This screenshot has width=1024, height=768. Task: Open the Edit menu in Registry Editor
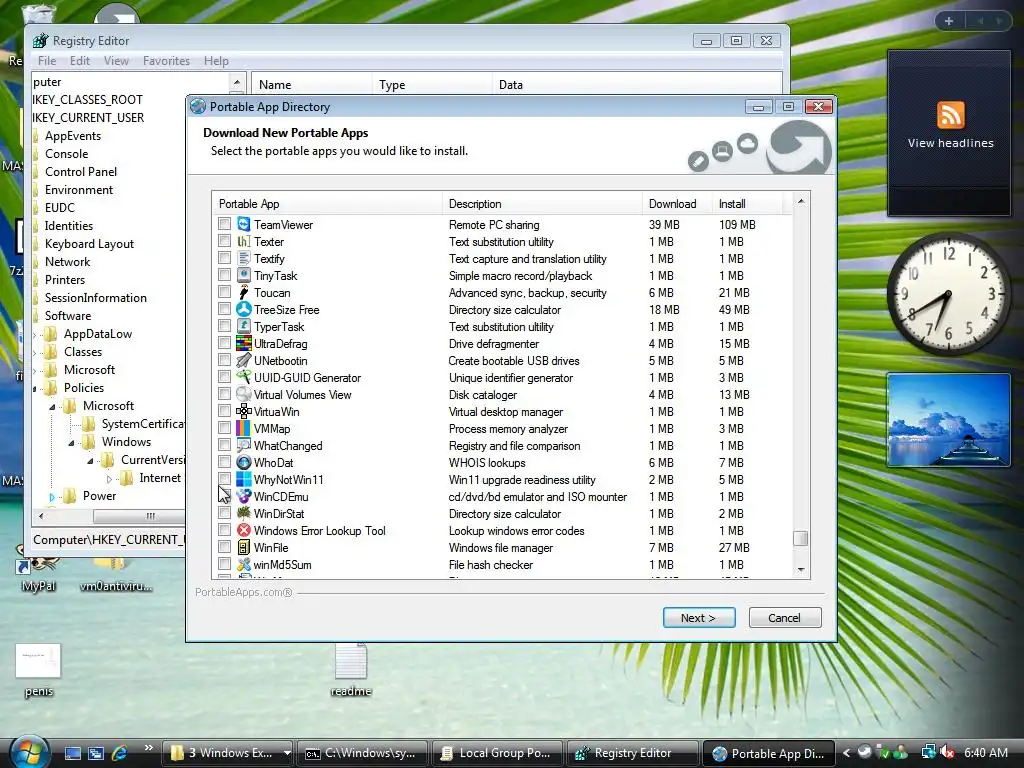click(80, 61)
